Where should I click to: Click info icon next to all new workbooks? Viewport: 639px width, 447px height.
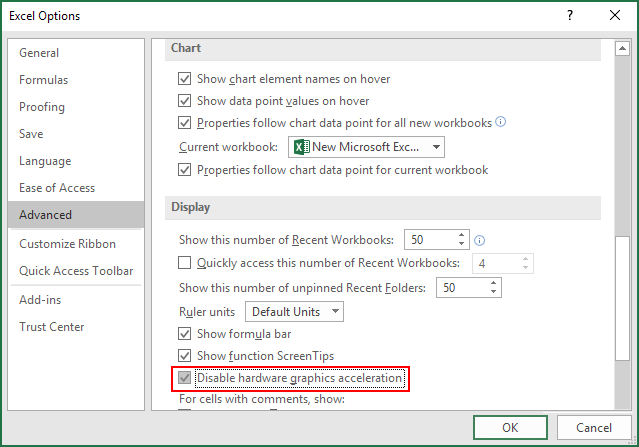[x=501, y=122]
